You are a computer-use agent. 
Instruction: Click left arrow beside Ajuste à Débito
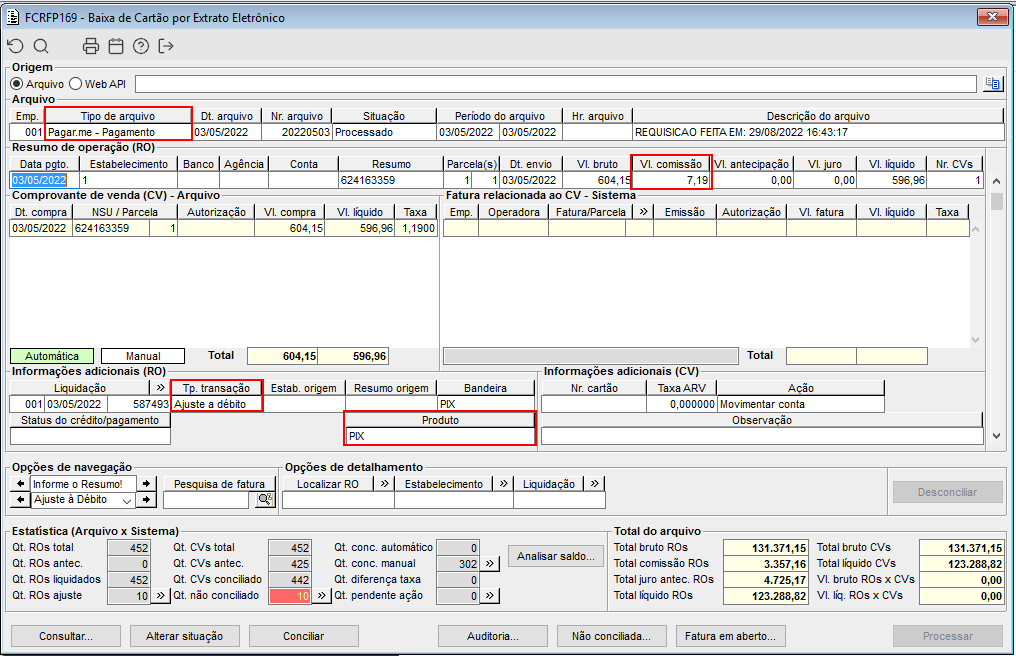21,500
